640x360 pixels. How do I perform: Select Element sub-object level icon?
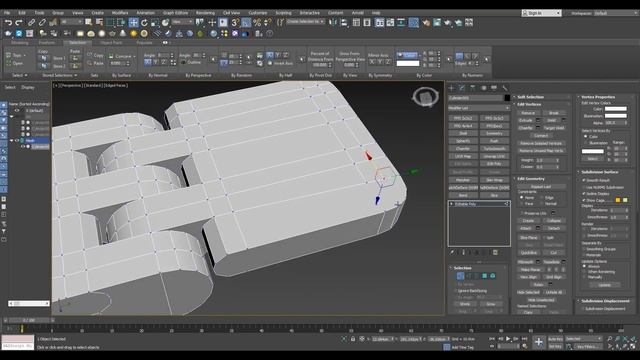(x=493, y=276)
